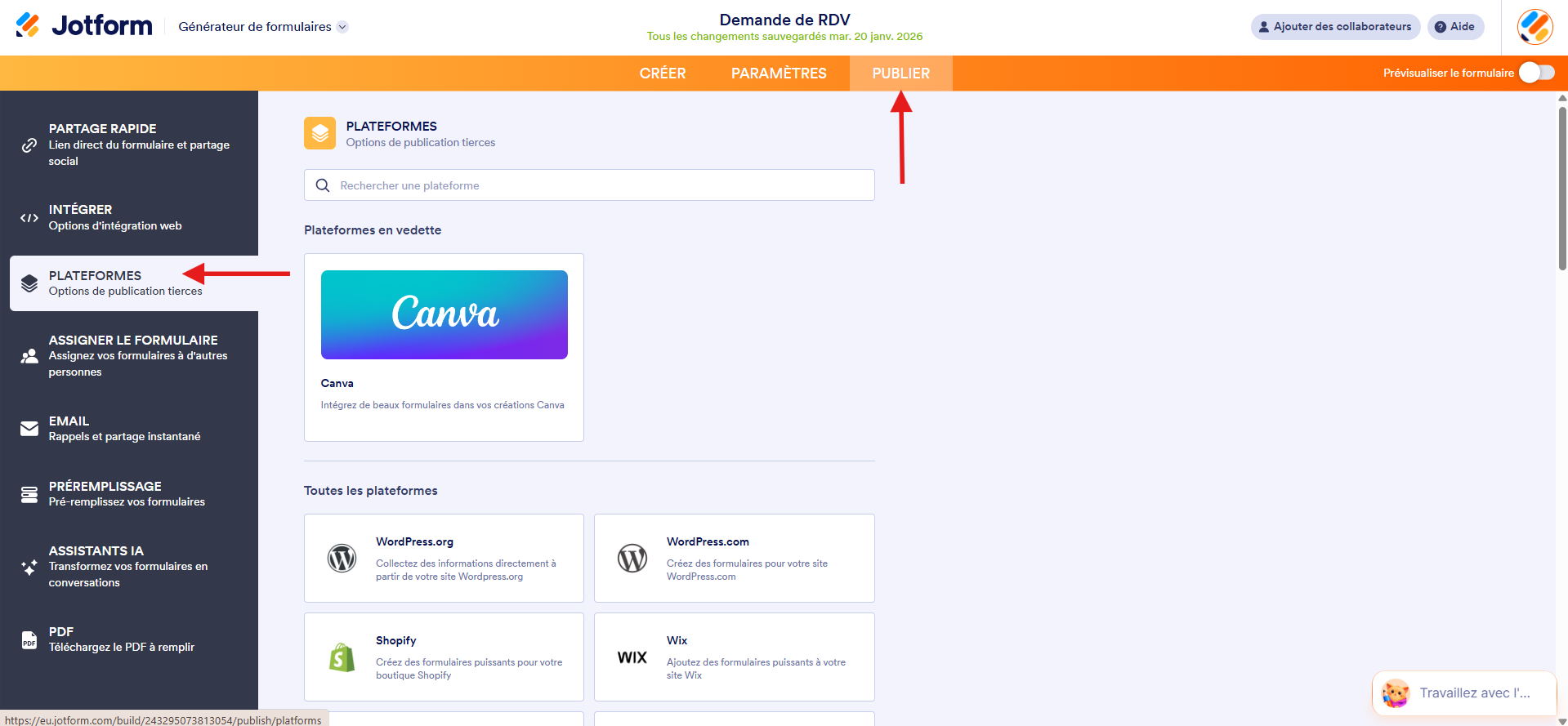Open PDF download section

pyautogui.click(x=129, y=639)
